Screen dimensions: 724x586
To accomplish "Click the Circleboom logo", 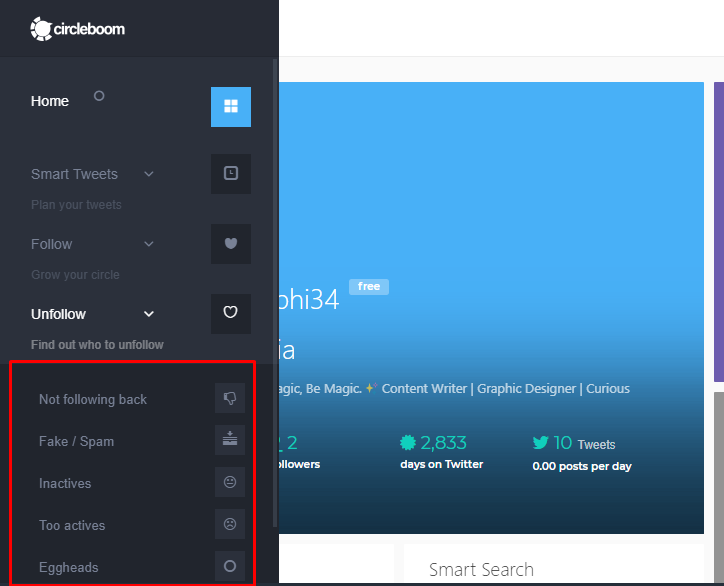I will coord(78,29).
